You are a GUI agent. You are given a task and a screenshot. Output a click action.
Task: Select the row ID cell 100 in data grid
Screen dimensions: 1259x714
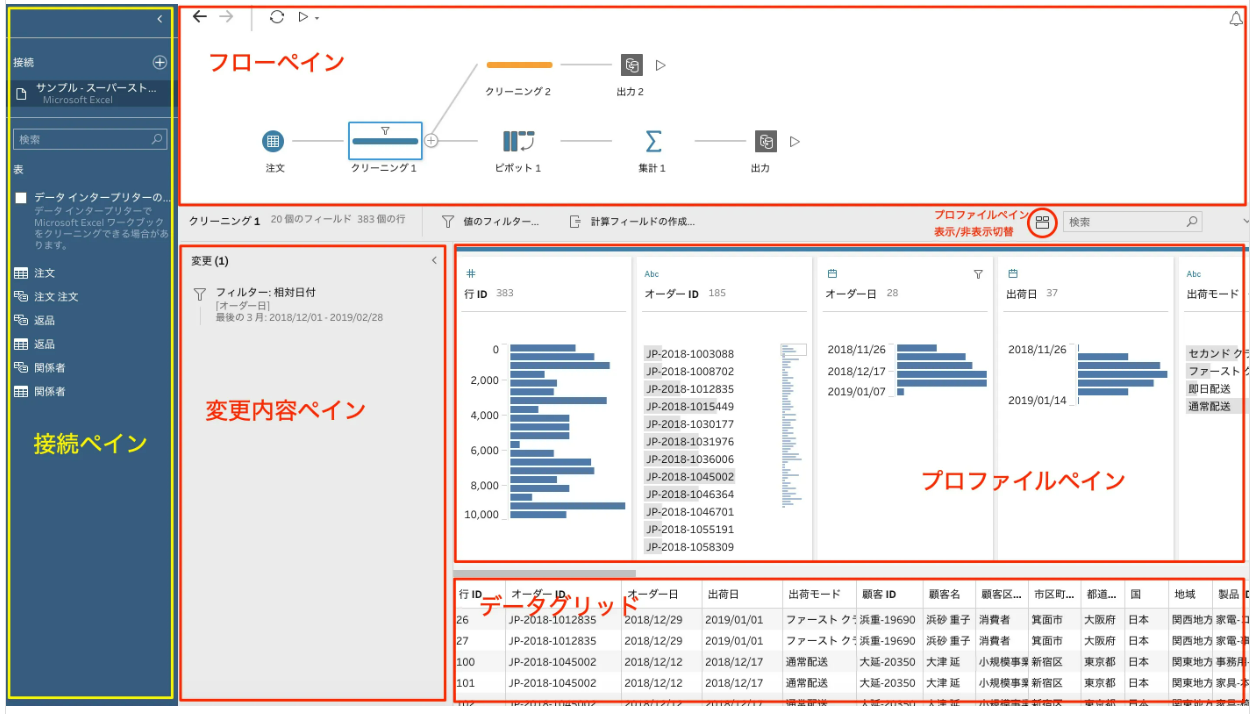(464, 662)
